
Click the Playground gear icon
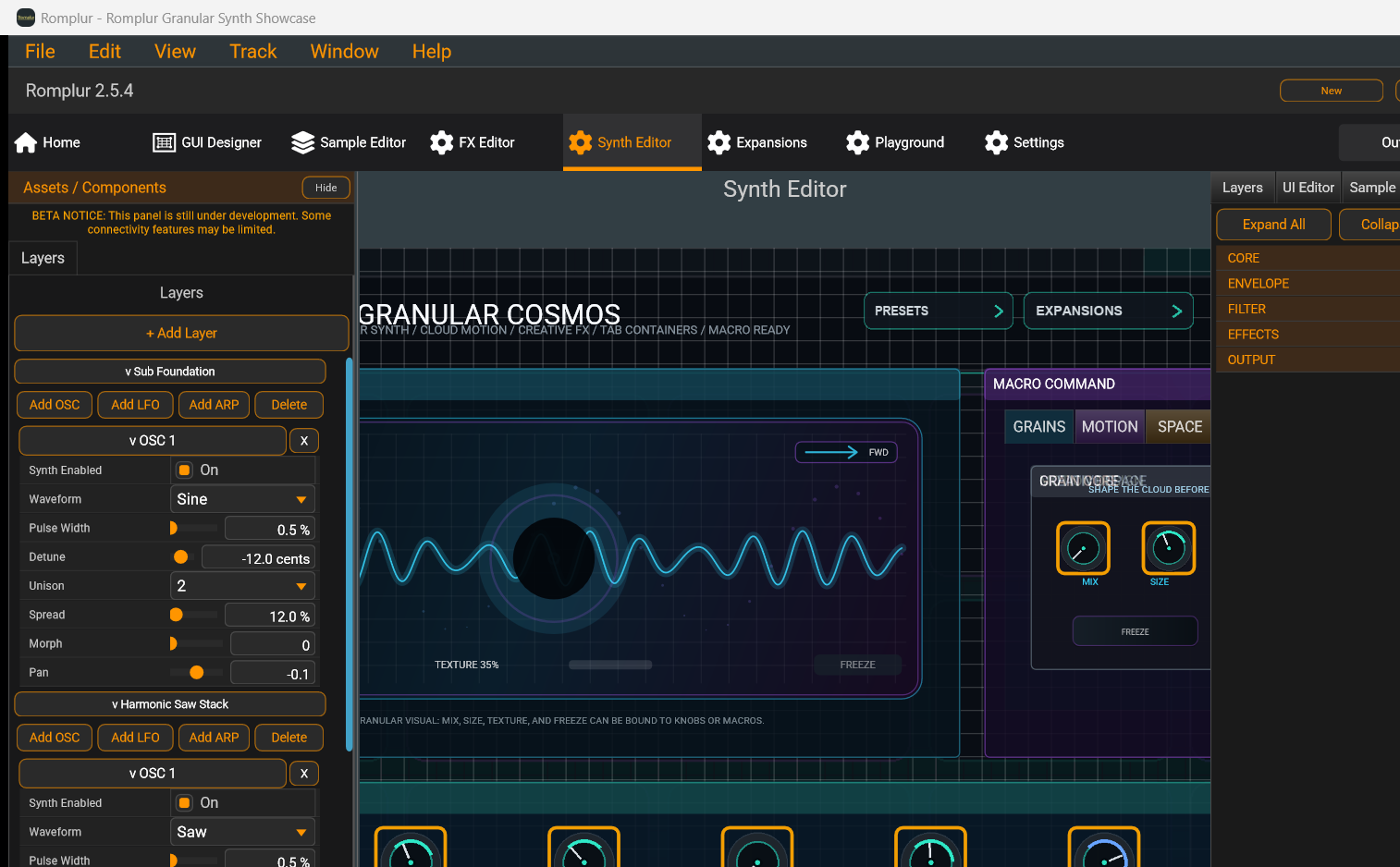pos(858,142)
